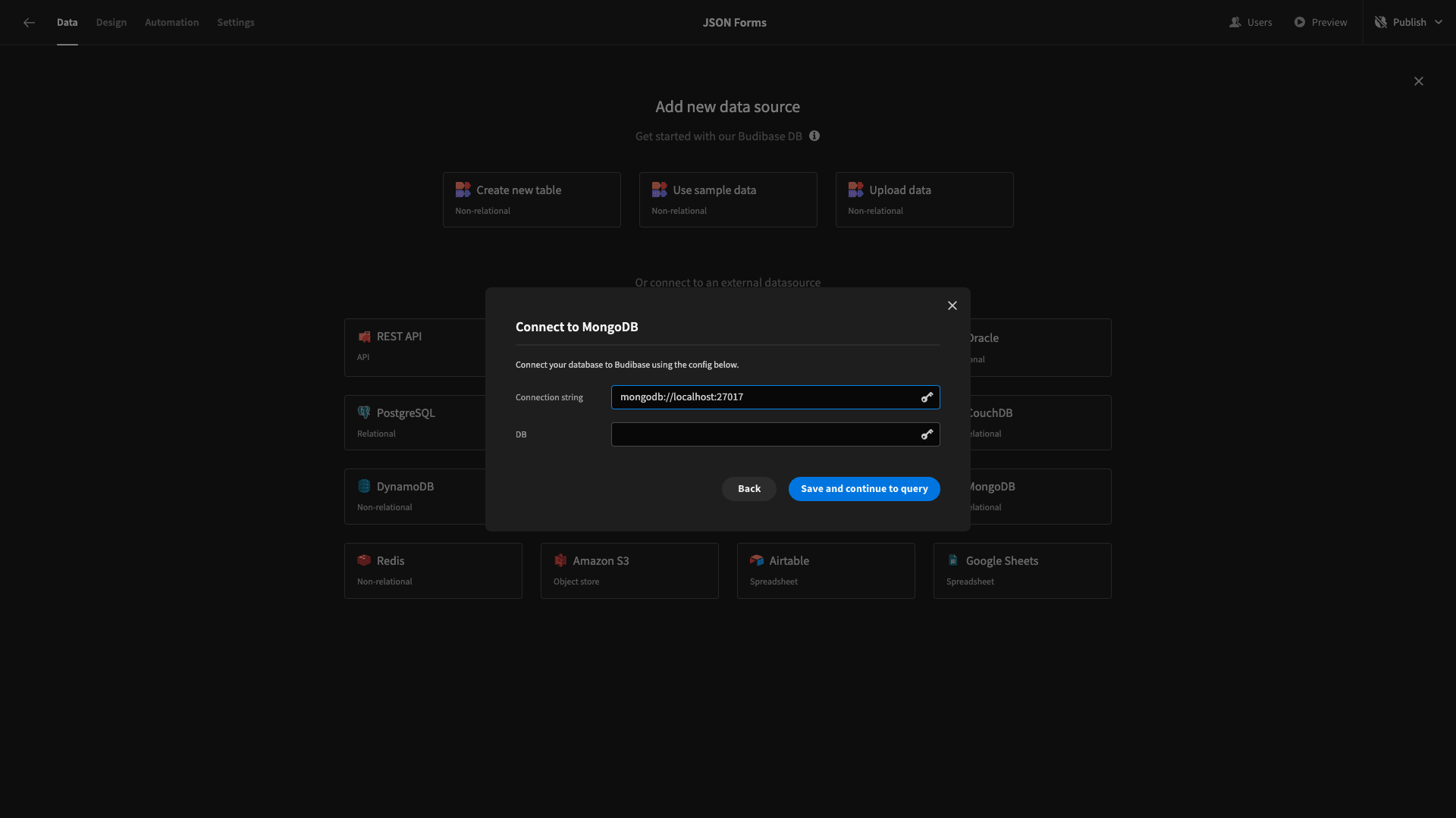Select the Upload data card
This screenshot has width=1456, height=818.
(x=924, y=199)
